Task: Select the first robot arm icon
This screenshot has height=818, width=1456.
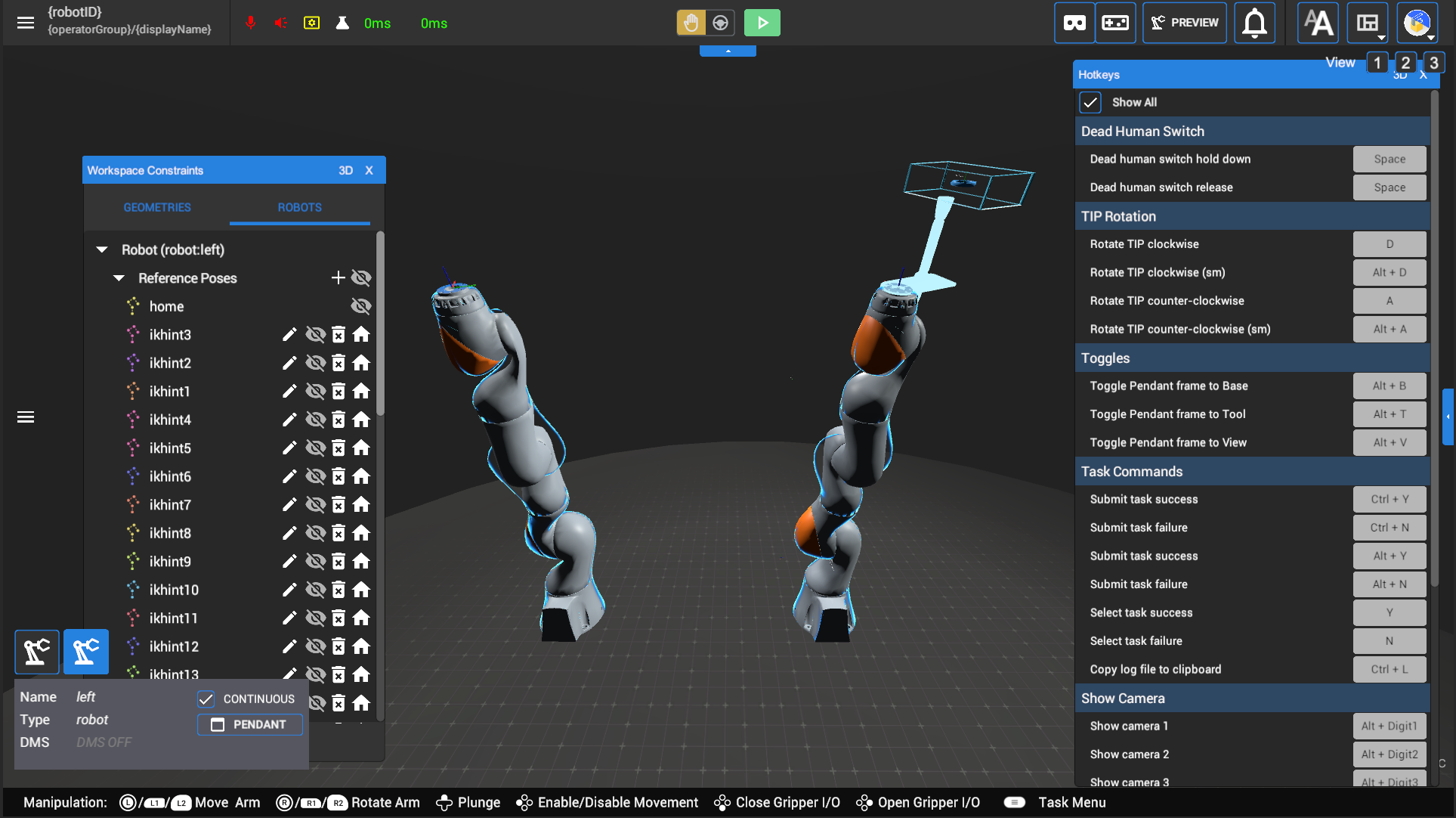Action: tap(37, 652)
